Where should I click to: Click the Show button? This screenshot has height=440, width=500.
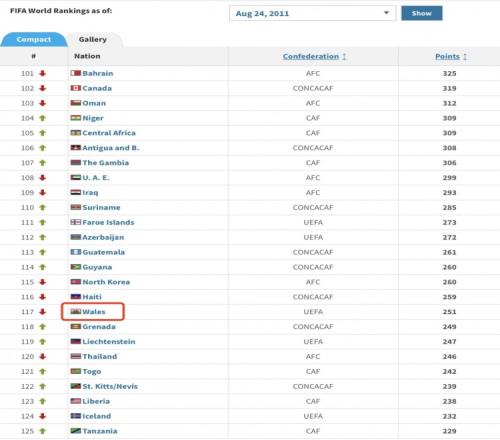click(x=422, y=13)
